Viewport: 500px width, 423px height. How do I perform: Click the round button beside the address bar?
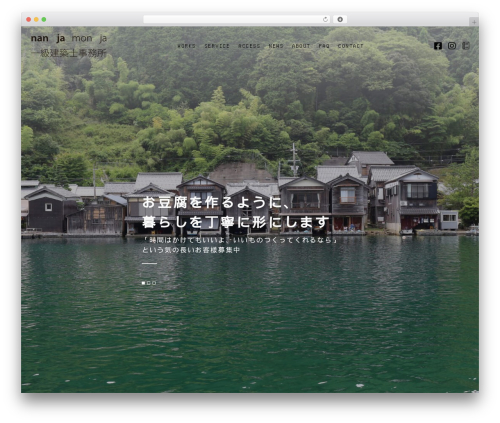click(x=340, y=19)
